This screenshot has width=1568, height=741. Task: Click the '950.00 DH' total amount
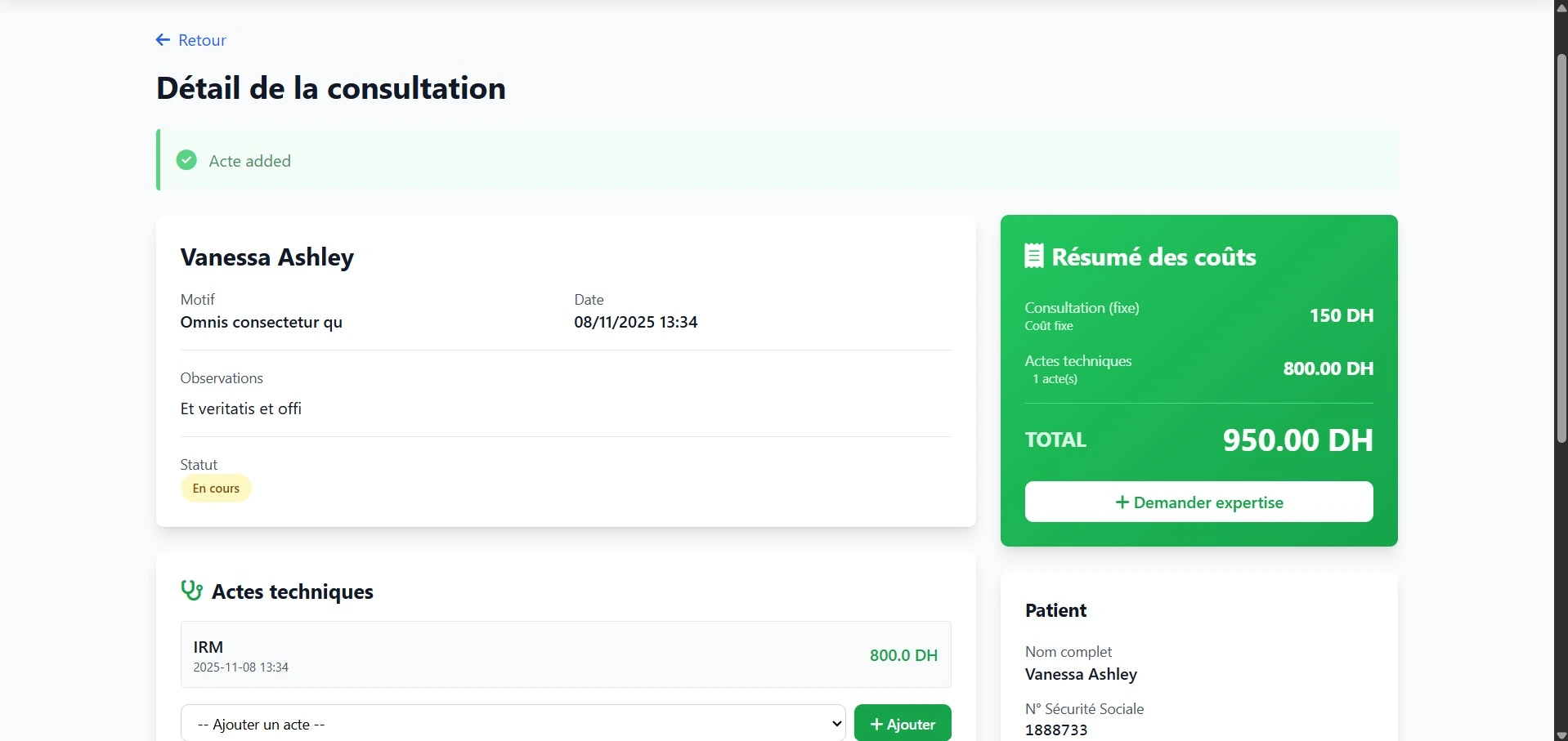[x=1298, y=440]
